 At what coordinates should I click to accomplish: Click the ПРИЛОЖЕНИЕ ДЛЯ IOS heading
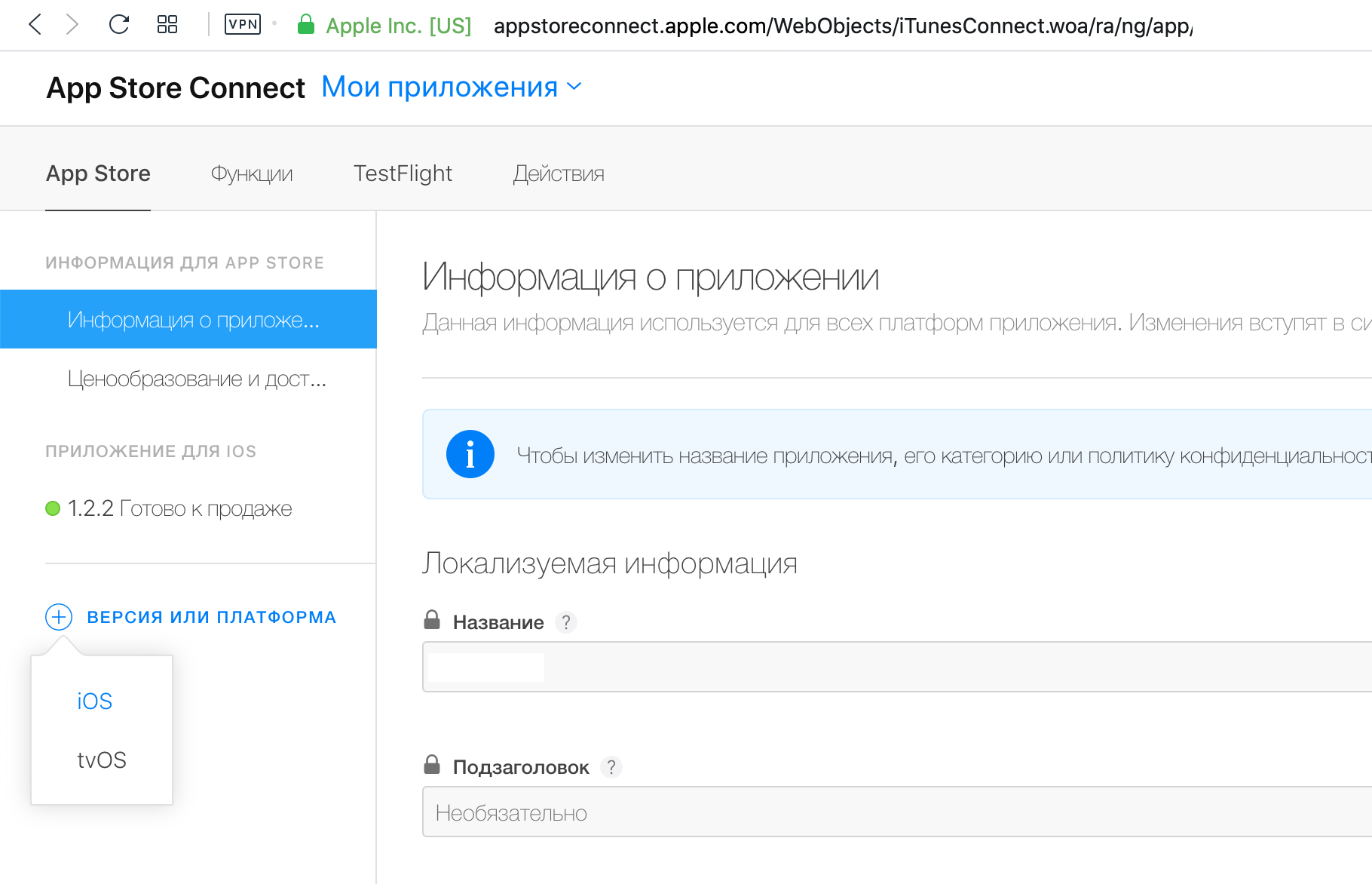tap(151, 451)
